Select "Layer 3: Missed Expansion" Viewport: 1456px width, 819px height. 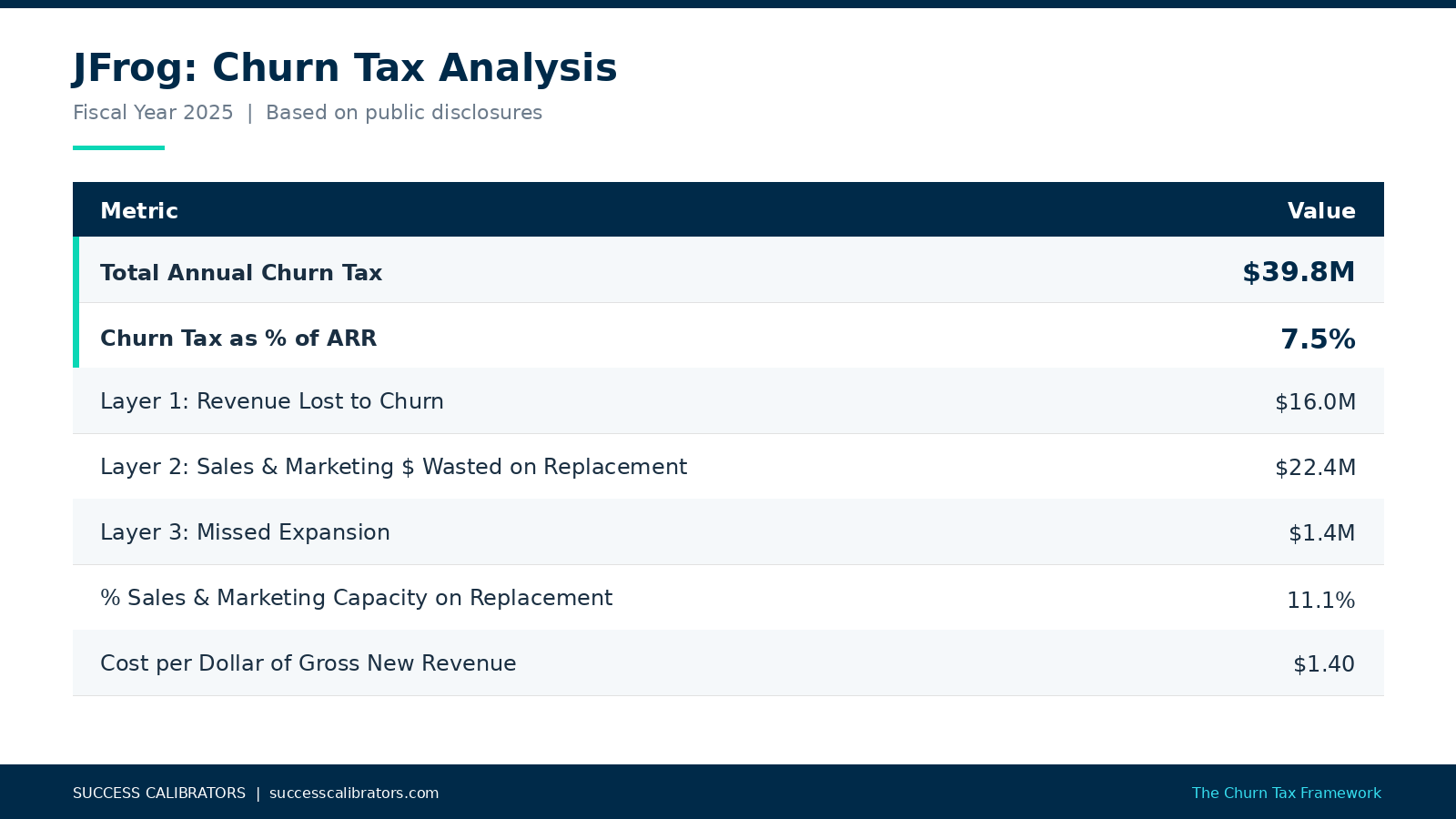[x=246, y=531]
